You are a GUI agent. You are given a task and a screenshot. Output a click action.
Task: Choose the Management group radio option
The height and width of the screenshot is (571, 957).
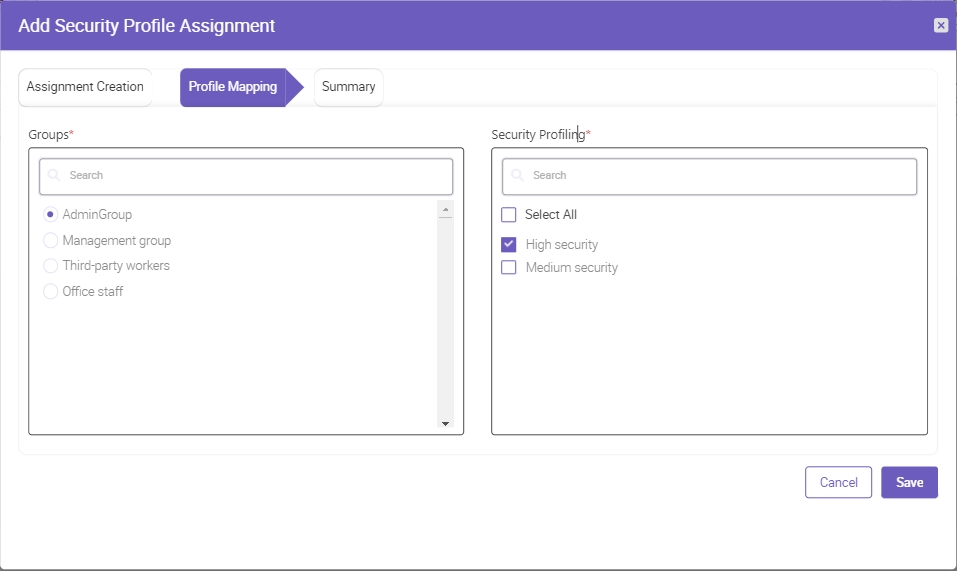(x=51, y=240)
